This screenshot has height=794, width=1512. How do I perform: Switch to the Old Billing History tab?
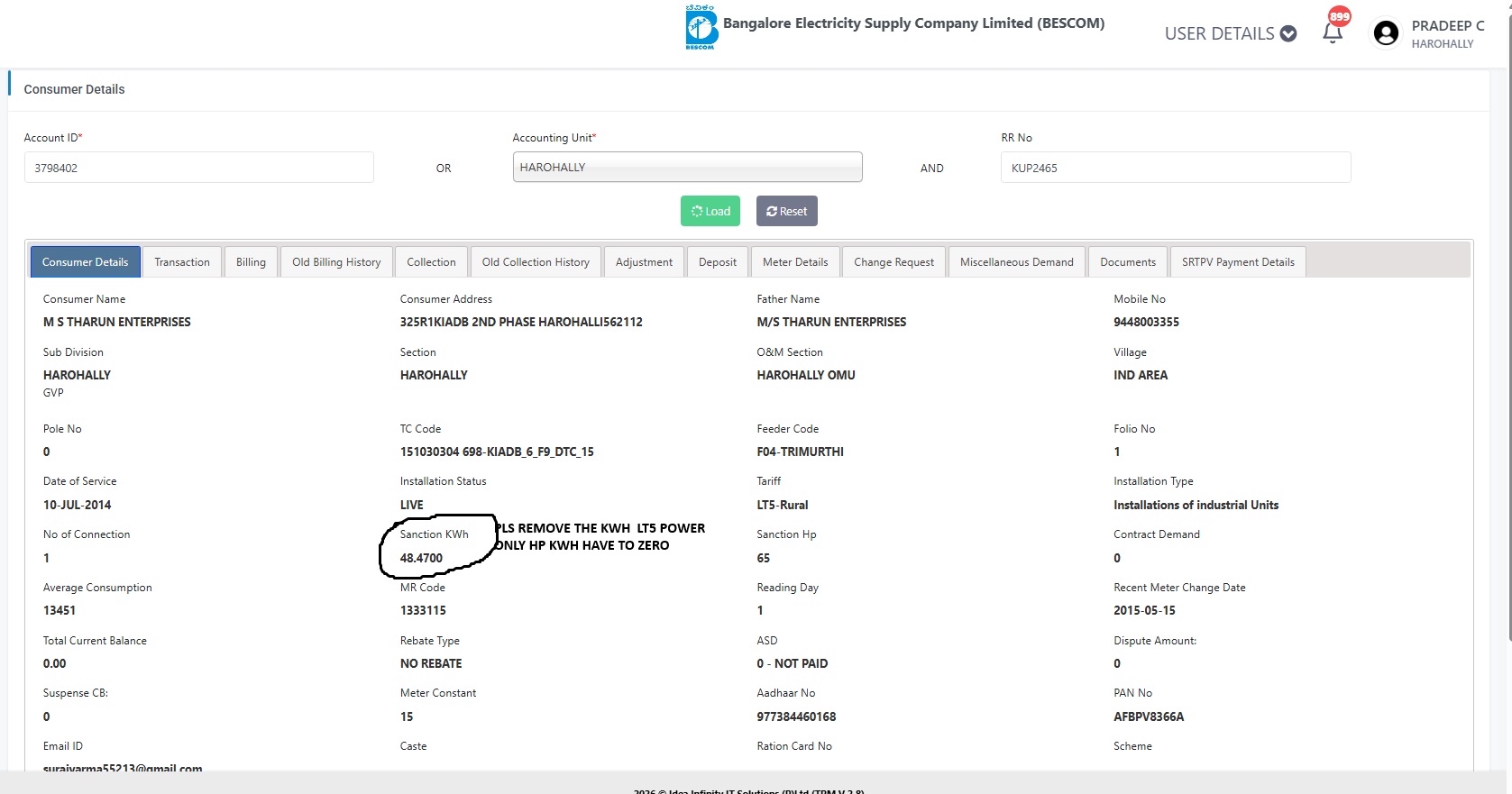coord(336,262)
